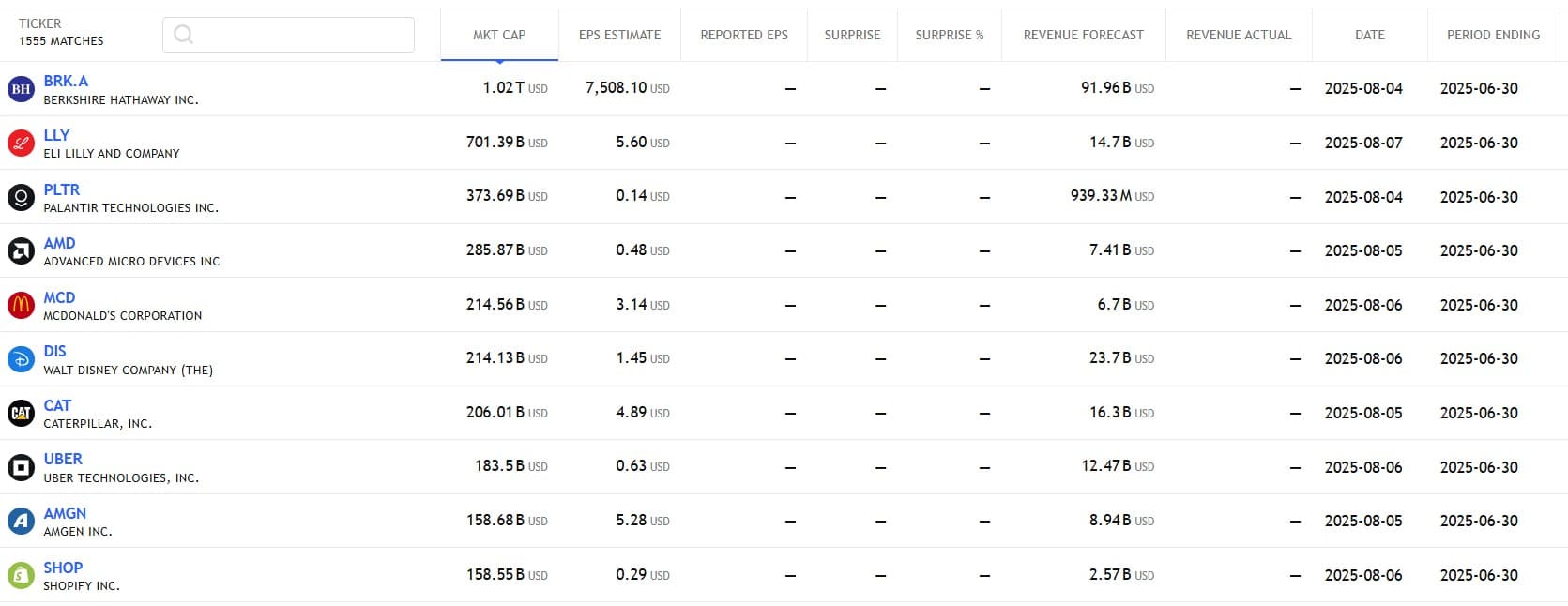This screenshot has width=1568, height=606.
Task: Click the 939.33 M revenue forecast
Action: (1112, 196)
